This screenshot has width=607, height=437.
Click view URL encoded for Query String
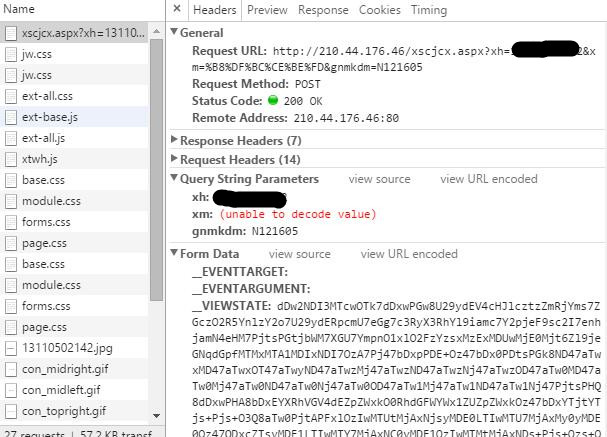pyautogui.click(x=489, y=179)
